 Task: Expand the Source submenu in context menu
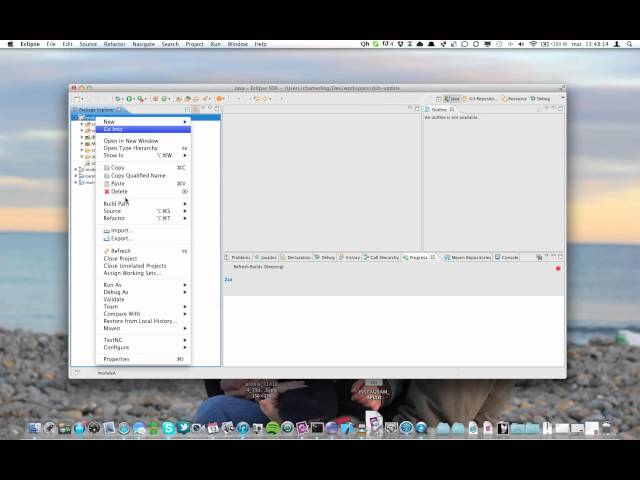[143, 211]
